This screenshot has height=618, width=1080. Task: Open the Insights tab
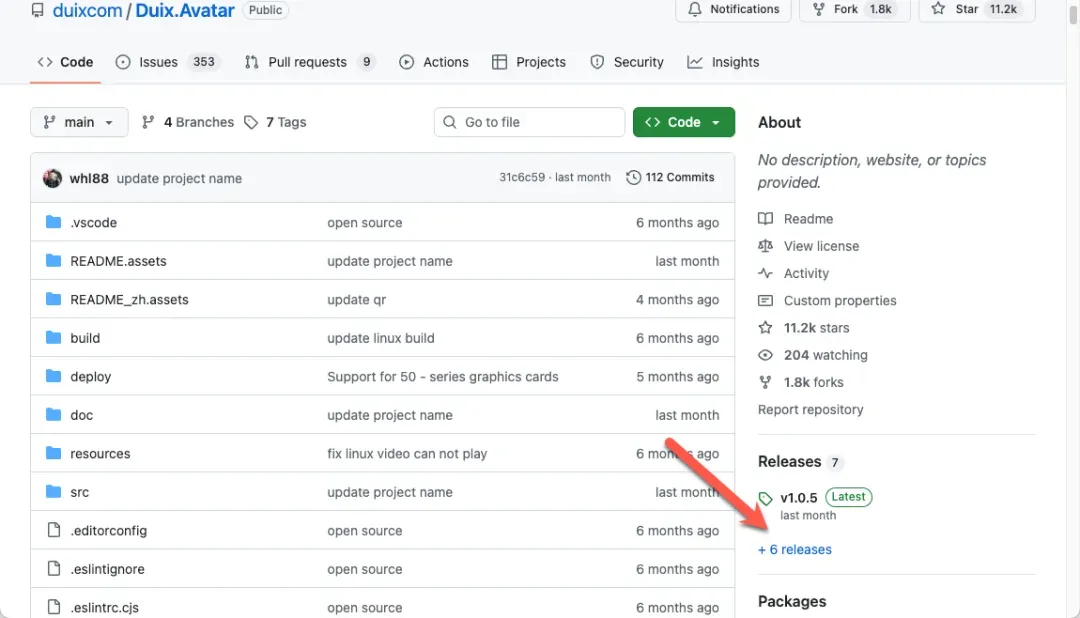pos(723,62)
